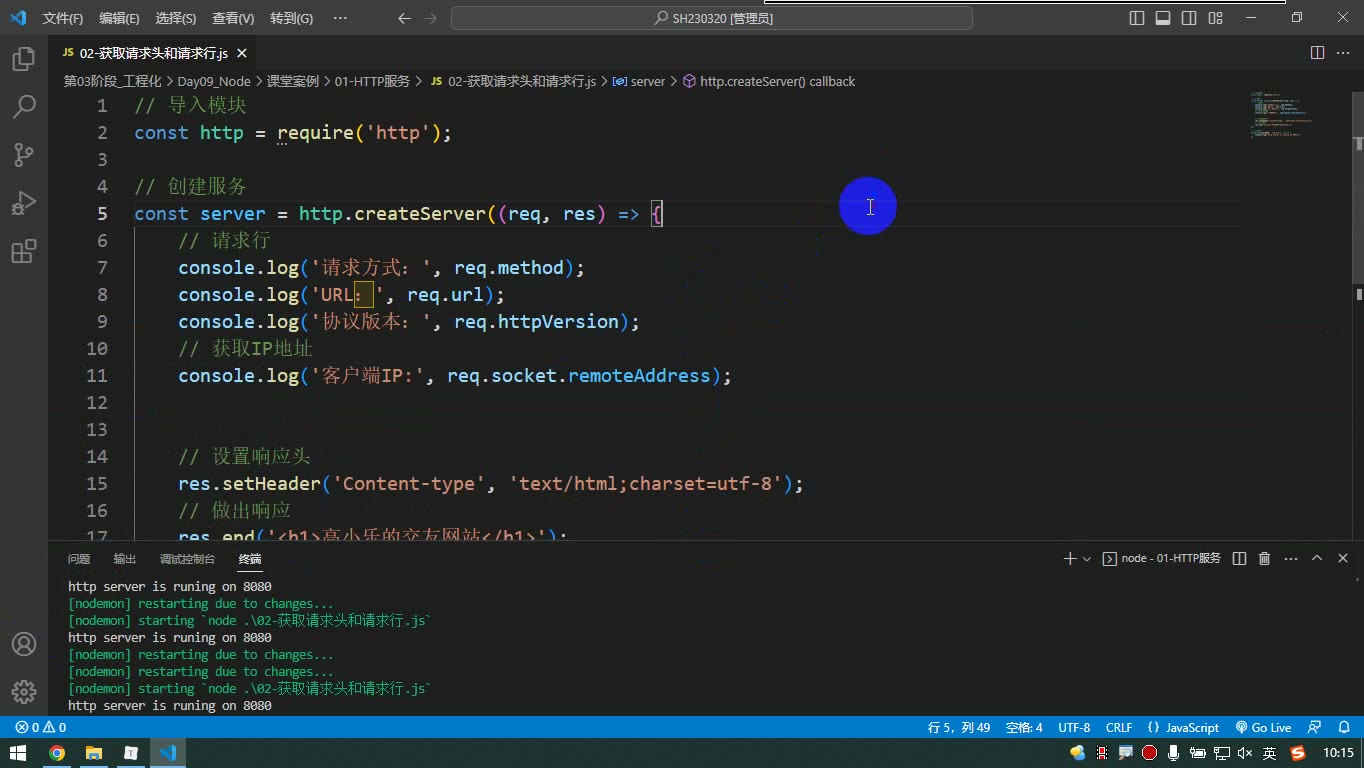The image size is (1364, 768).
Task: Open the Source Control view
Action: 23,155
